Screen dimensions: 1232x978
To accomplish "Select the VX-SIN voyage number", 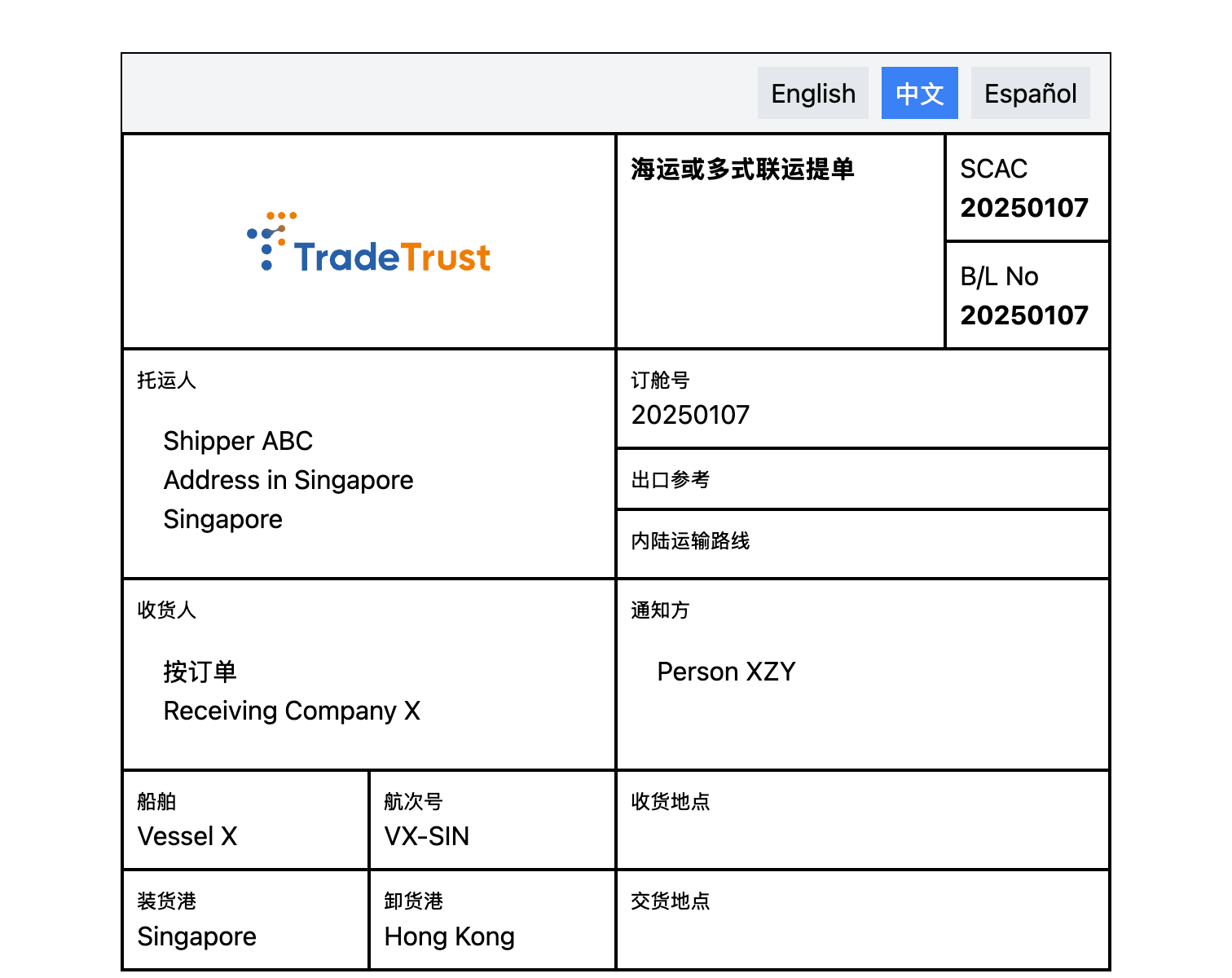I will (x=425, y=836).
